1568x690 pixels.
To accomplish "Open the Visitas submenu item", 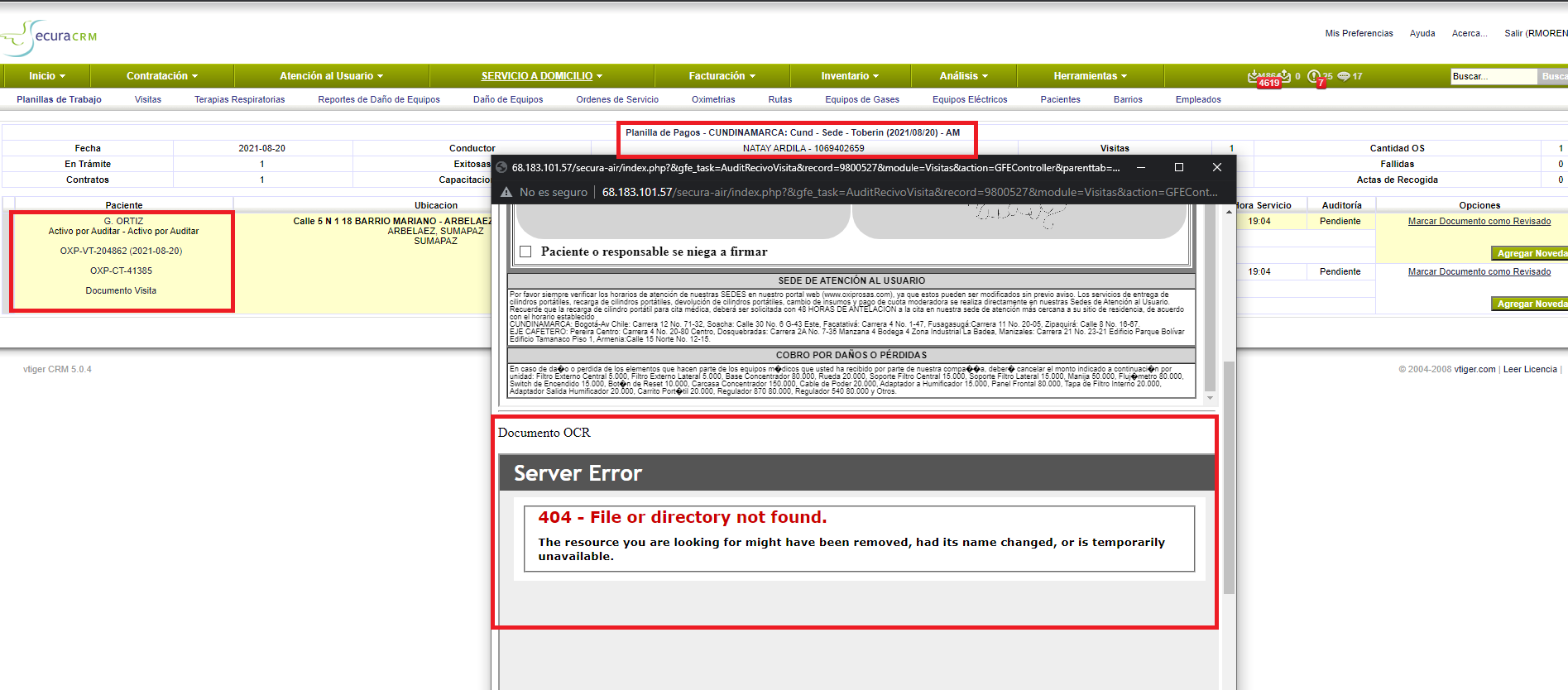I will [x=148, y=99].
